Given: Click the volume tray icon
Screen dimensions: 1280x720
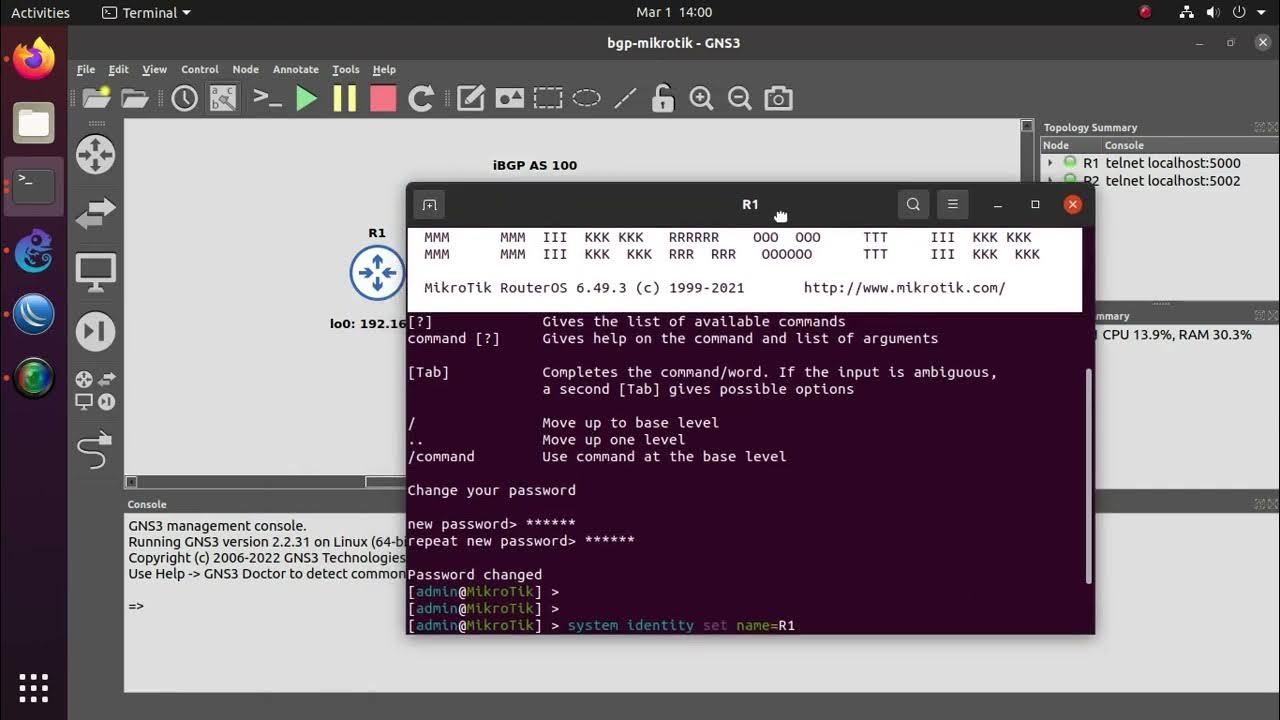Looking at the screenshot, I should point(1213,13).
